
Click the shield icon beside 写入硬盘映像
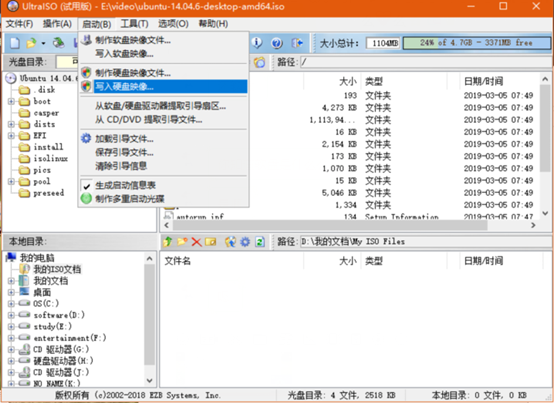pyautogui.click(x=86, y=86)
